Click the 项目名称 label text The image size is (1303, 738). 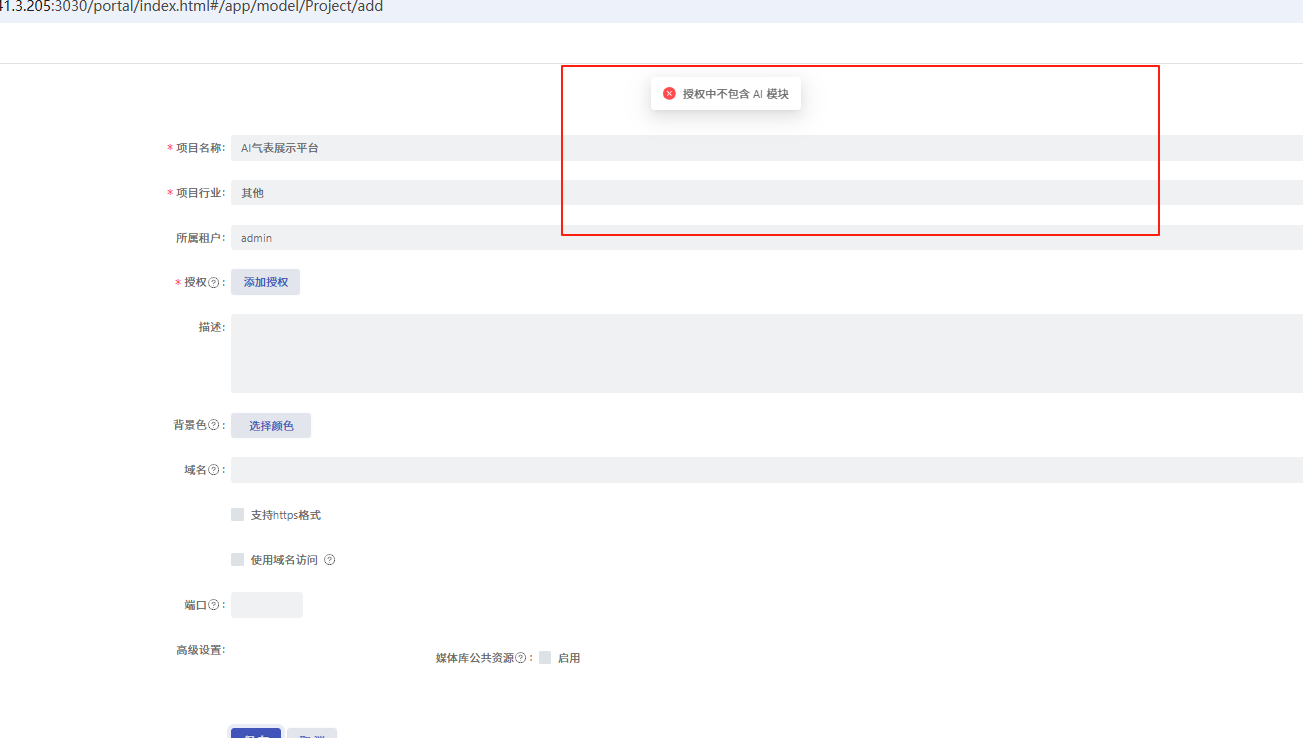(x=200, y=148)
